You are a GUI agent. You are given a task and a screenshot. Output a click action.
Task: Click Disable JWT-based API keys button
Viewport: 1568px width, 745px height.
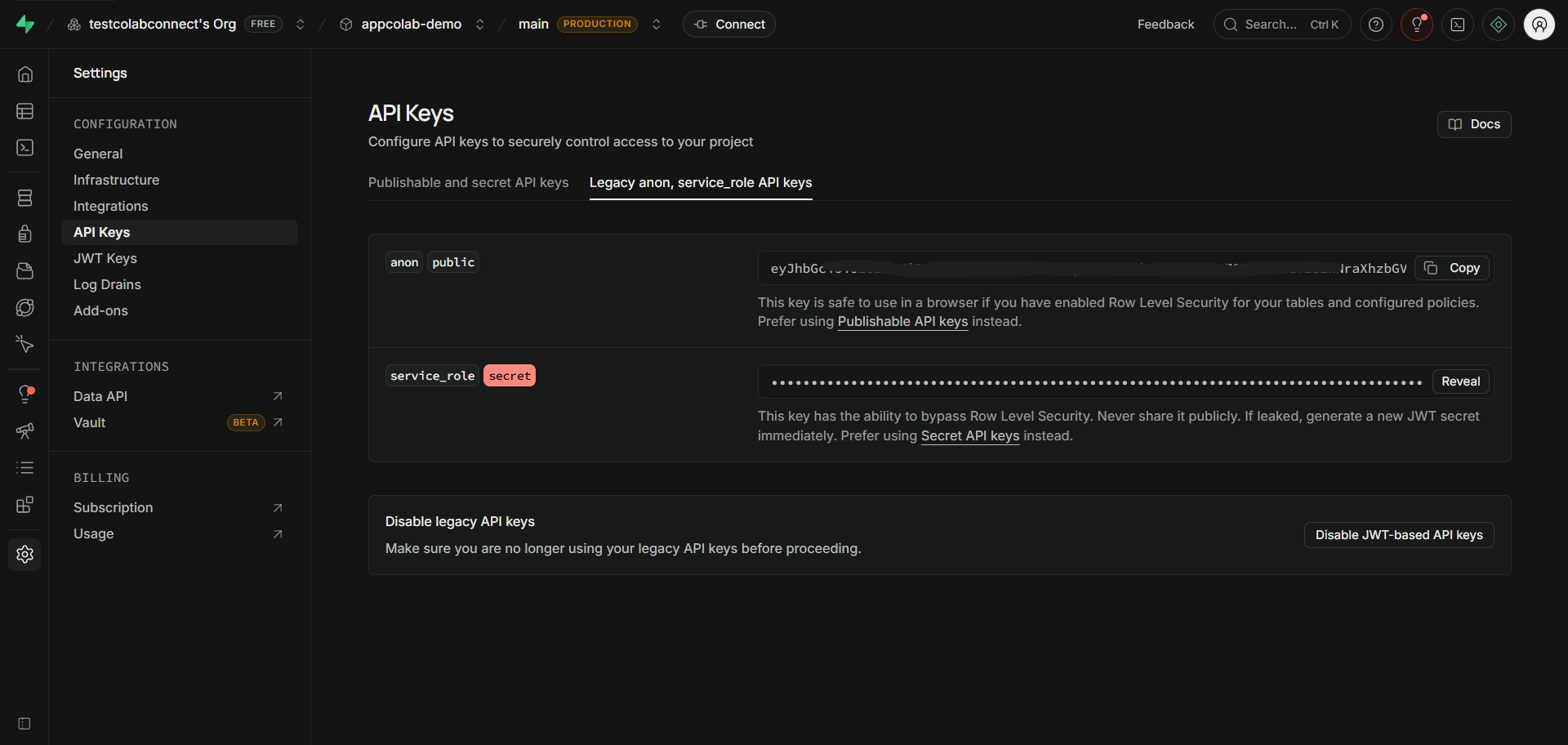tap(1399, 535)
